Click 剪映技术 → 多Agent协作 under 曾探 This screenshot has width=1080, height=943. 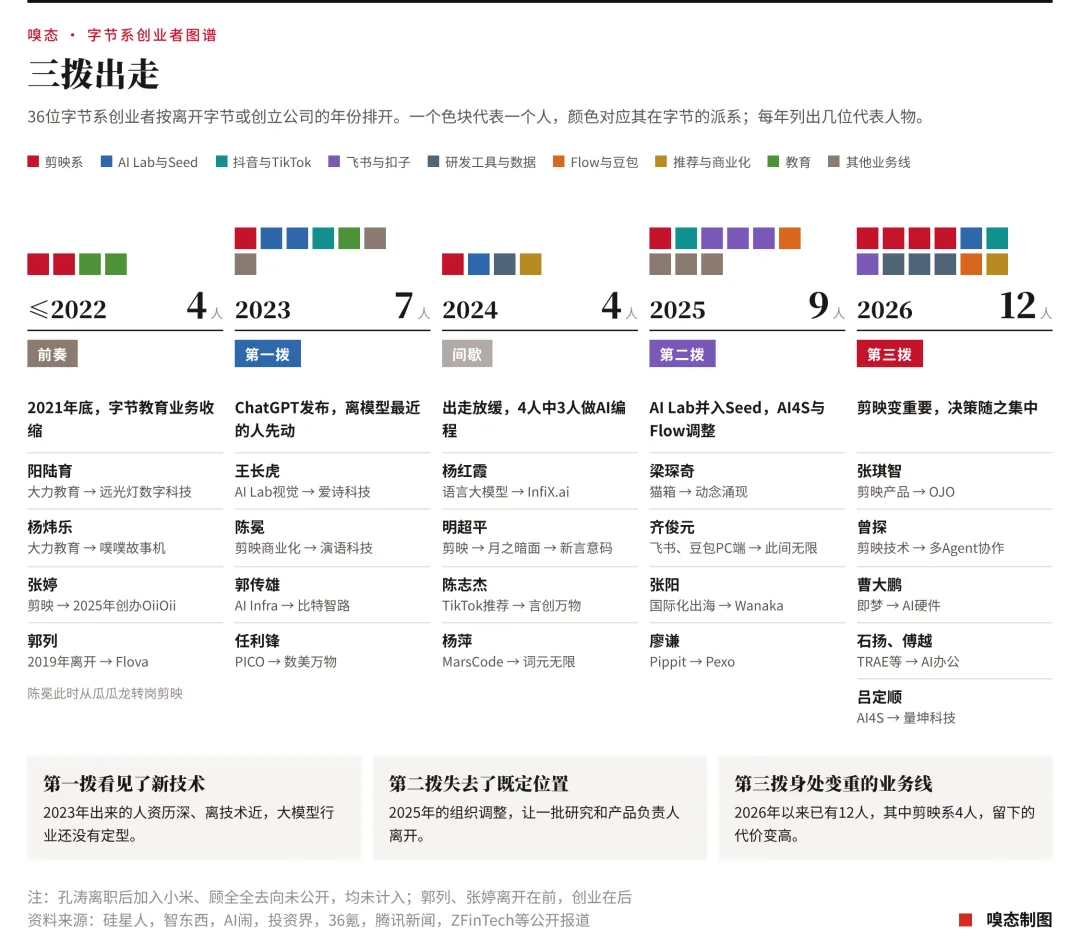pos(931,548)
